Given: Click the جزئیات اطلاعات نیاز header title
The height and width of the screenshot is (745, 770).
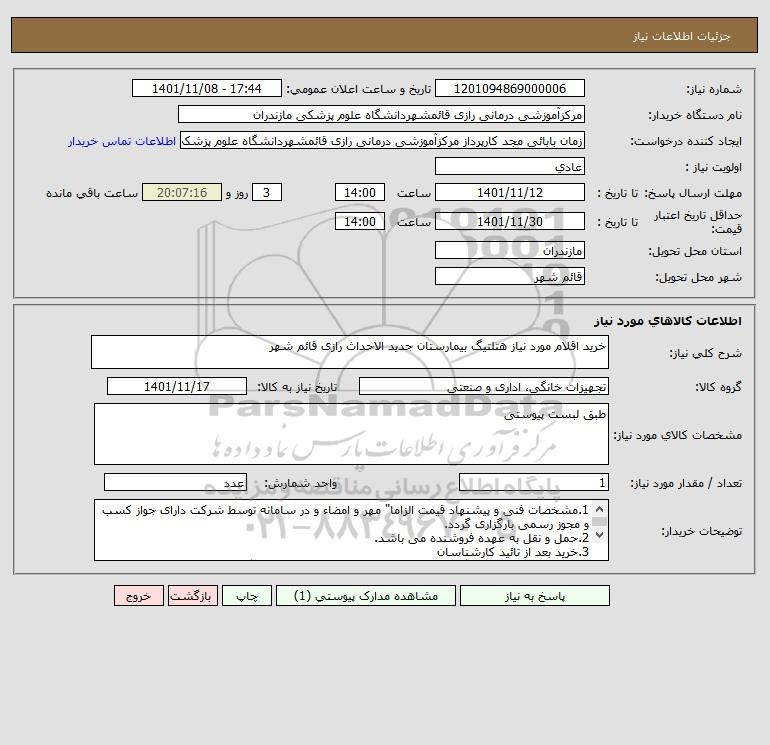Looking at the screenshot, I should coord(681,36).
